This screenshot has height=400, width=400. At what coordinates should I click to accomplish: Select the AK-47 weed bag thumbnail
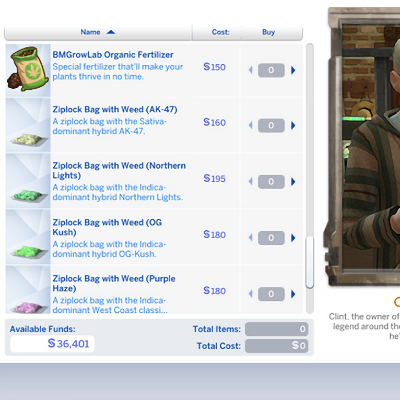click(x=28, y=125)
